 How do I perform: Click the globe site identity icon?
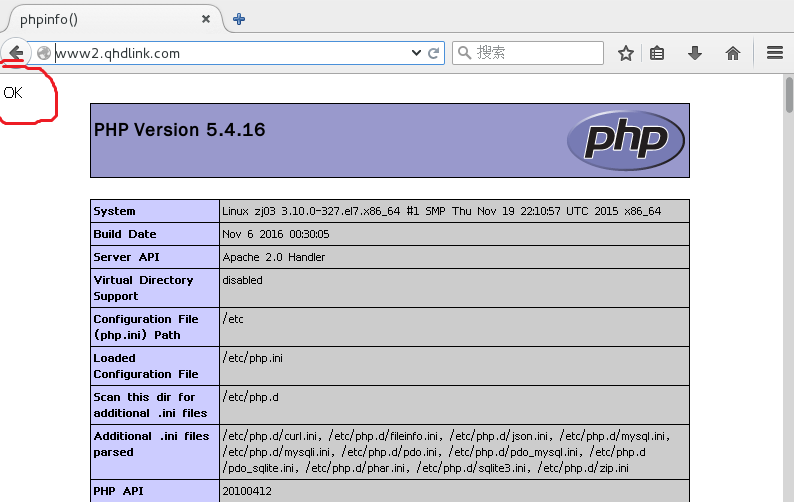tap(44, 53)
